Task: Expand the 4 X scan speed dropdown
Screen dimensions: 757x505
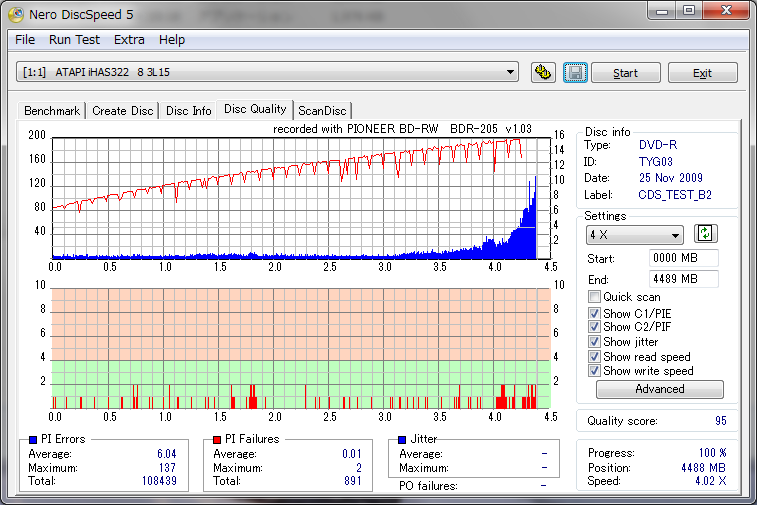Action: pyautogui.click(x=634, y=235)
